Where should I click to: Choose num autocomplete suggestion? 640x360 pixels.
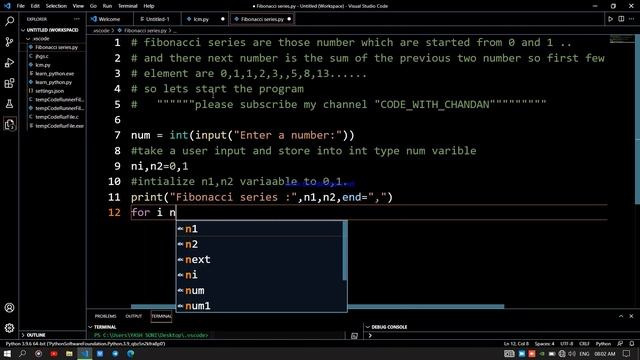click(x=261, y=291)
